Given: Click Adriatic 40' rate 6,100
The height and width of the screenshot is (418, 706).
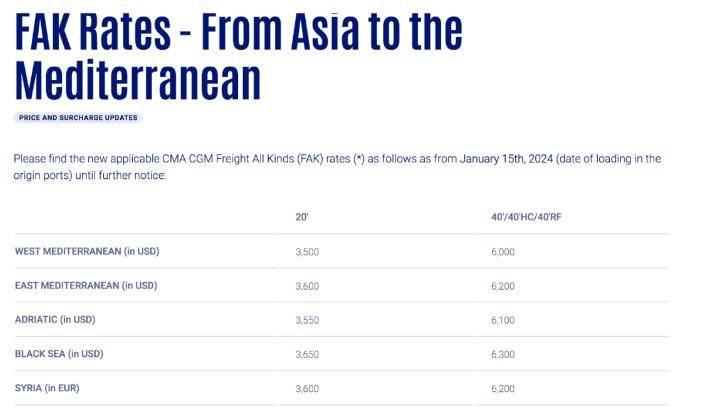Looking at the screenshot, I should click(502, 320).
